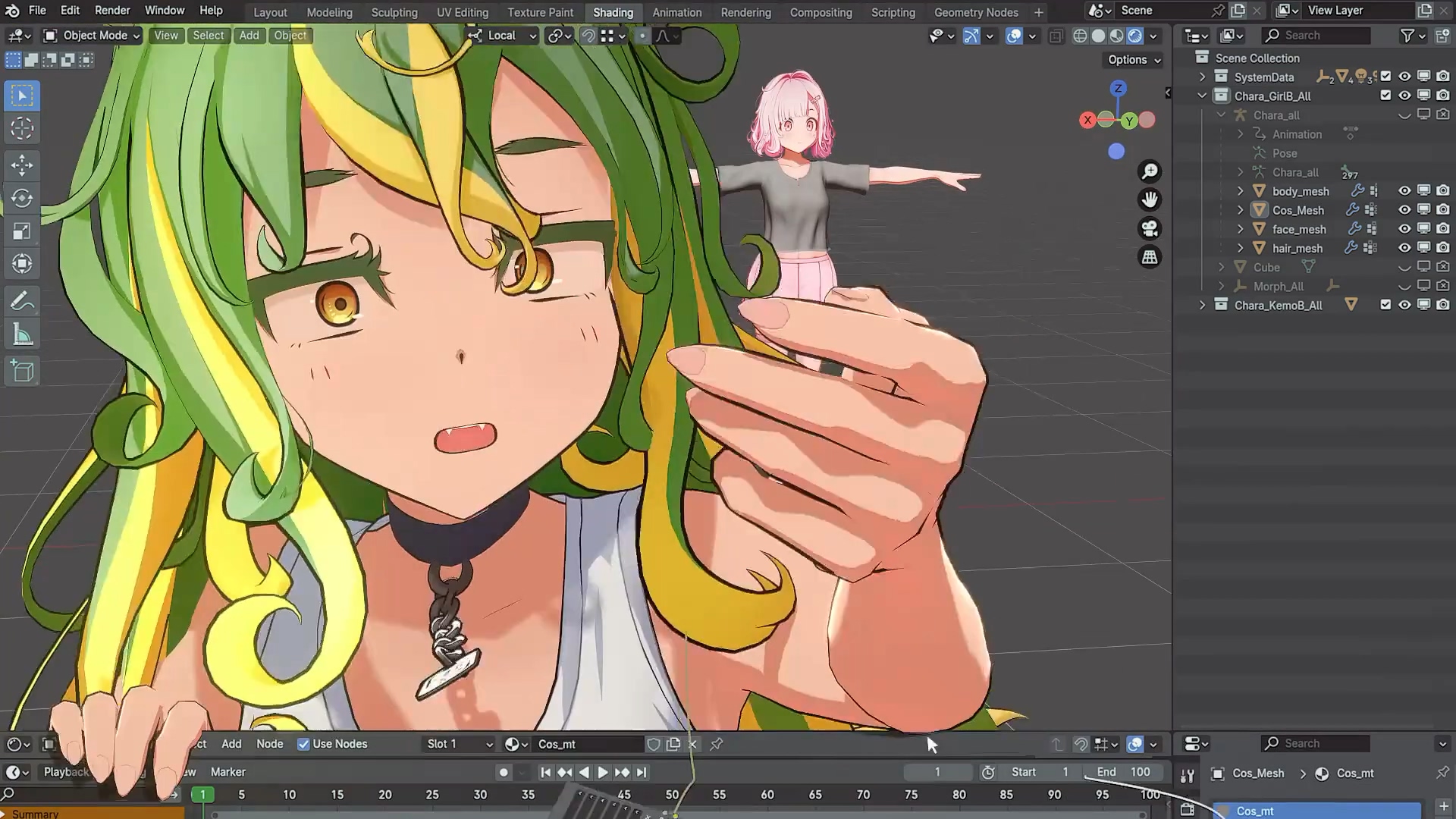Toggle SystemData collection exclude checkbox
This screenshot has width=1456, height=819.
(x=1386, y=77)
